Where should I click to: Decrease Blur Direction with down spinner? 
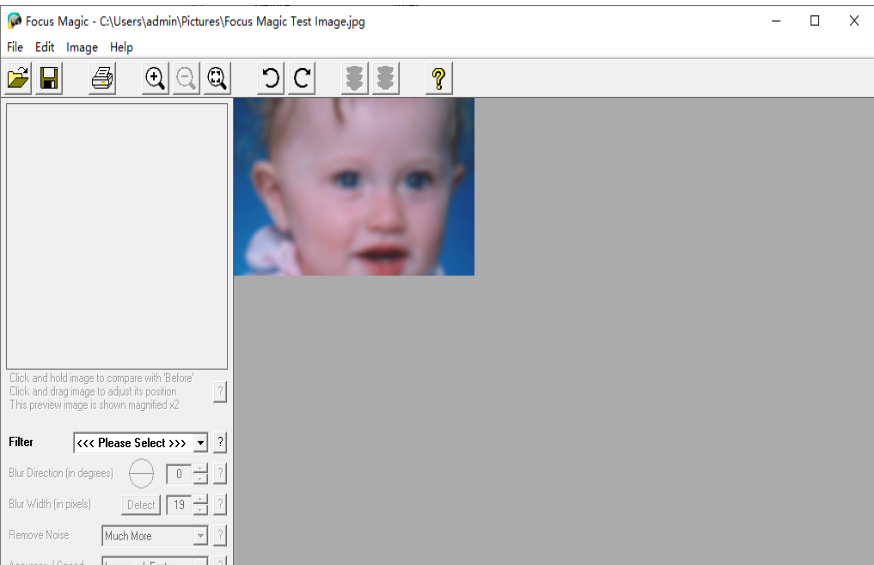pos(200,479)
